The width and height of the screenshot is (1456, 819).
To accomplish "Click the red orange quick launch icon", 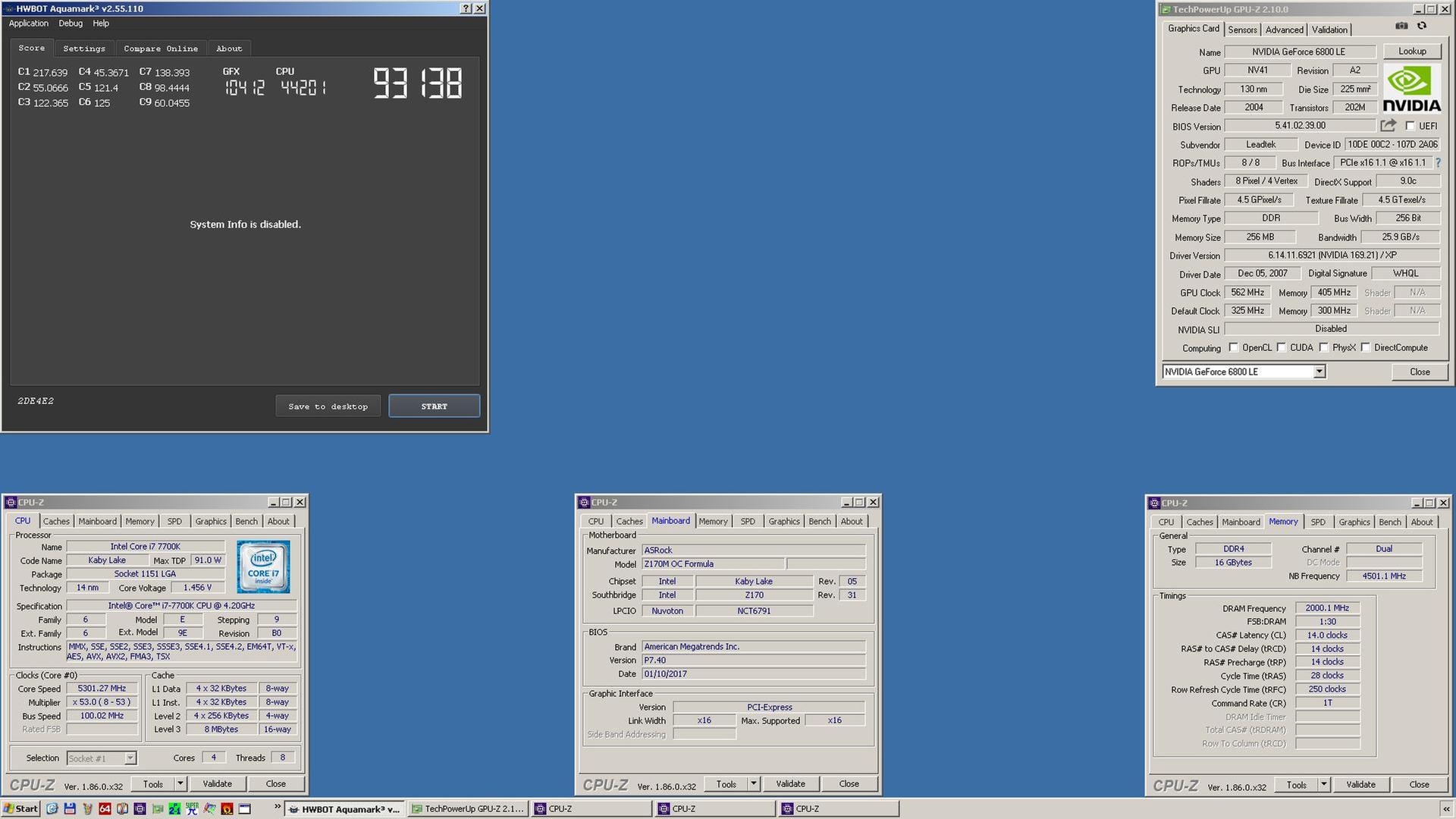I will tap(227, 808).
